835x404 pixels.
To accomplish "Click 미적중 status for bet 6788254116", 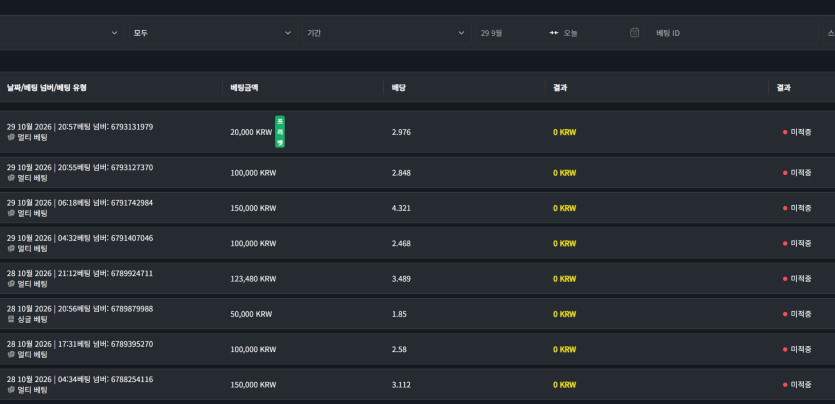I will pos(801,385).
